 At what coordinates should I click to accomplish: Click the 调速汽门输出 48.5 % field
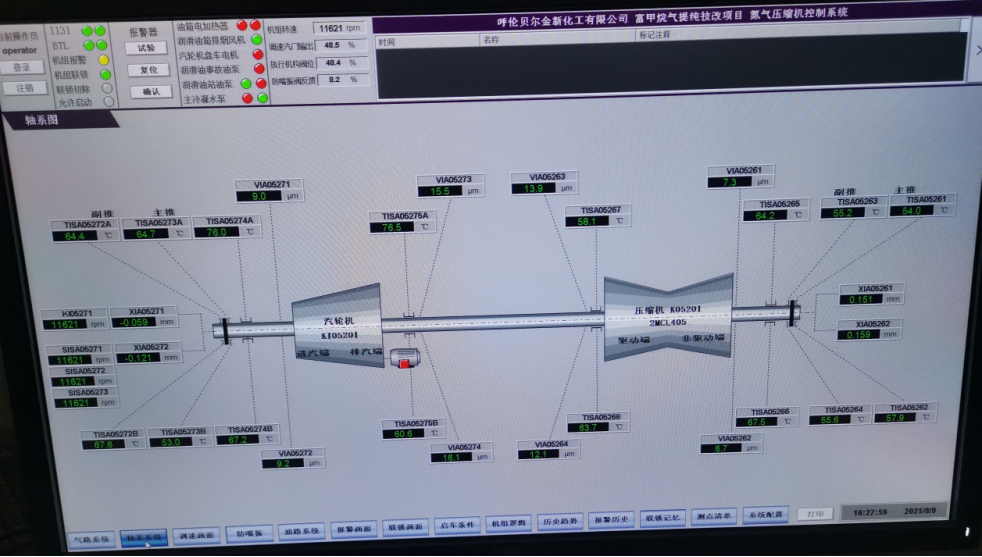pyautogui.click(x=341, y=45)
